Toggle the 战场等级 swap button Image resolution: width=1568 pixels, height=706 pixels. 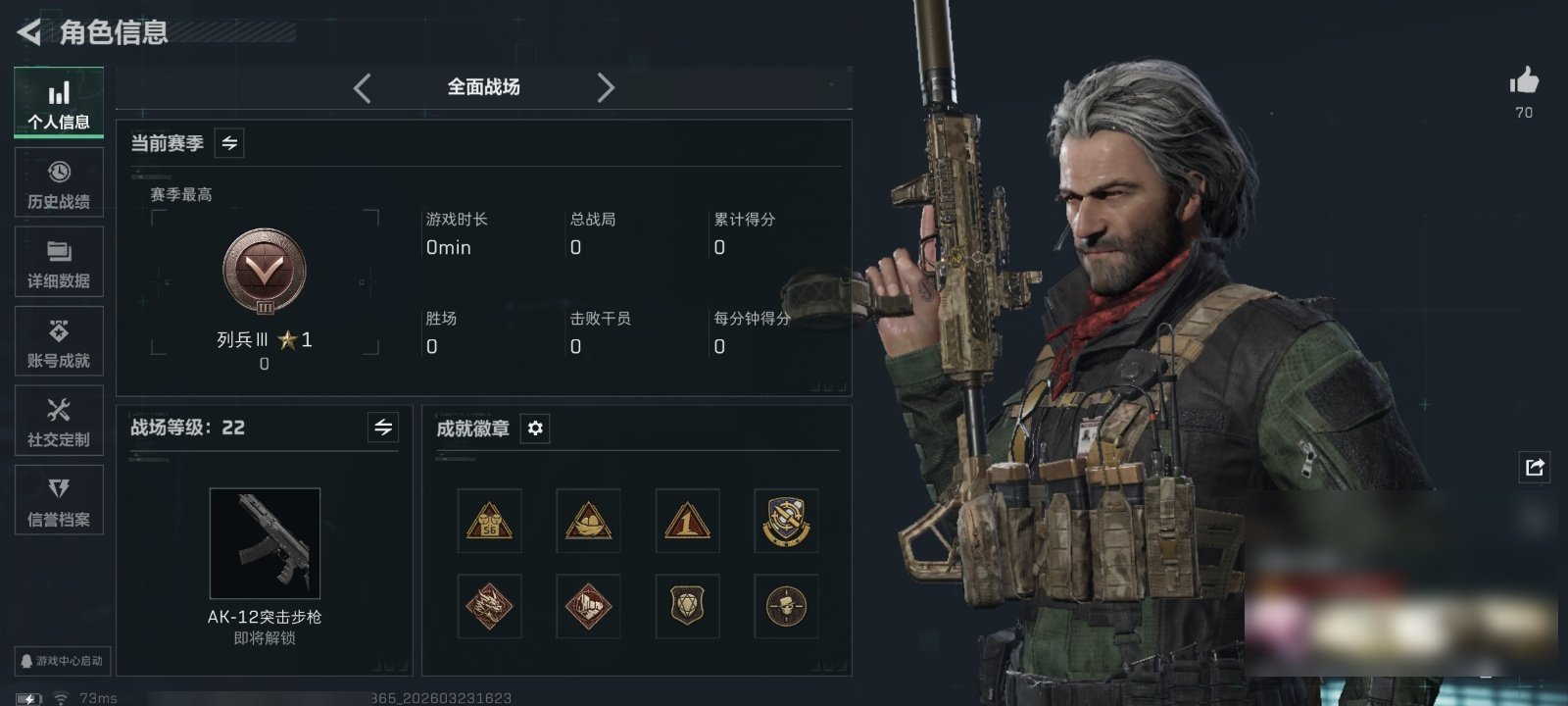383,428
